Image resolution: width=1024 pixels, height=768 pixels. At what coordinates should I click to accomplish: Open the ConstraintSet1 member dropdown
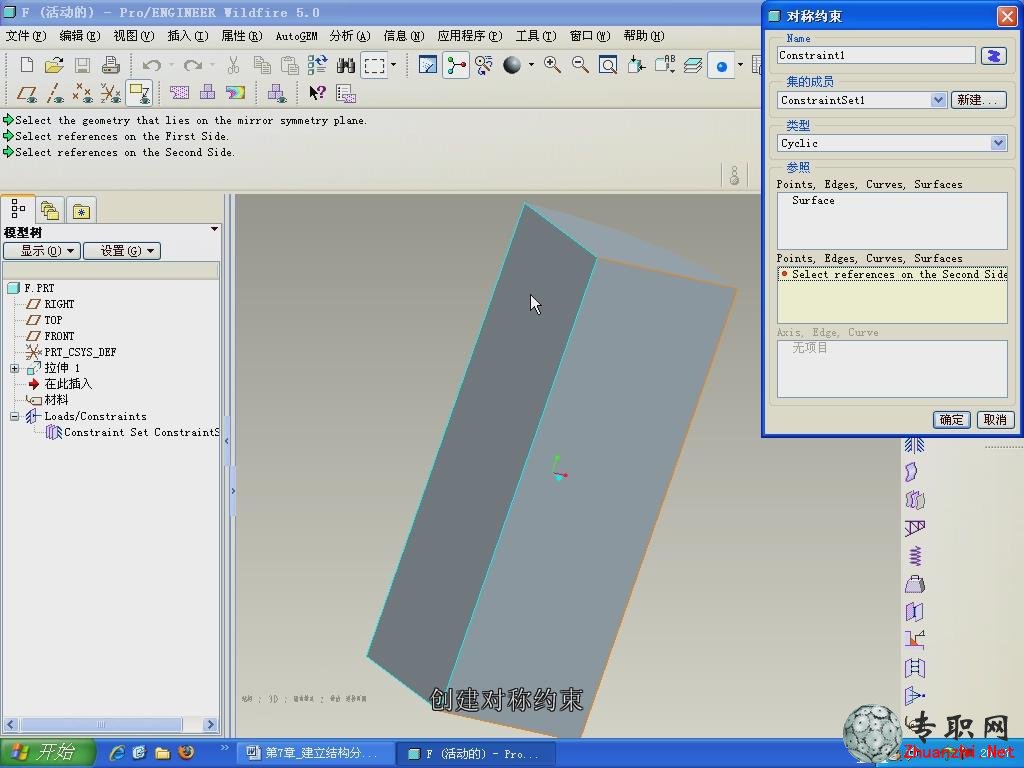(x=938, y=100)
